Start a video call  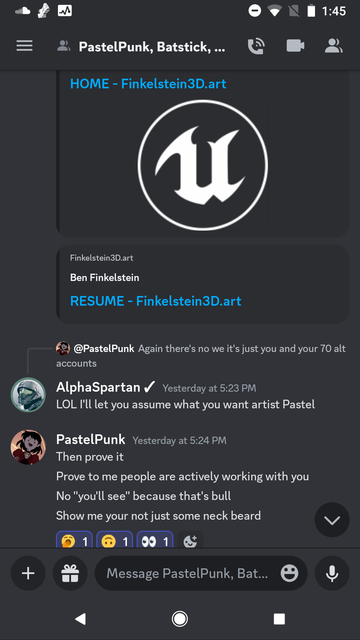295,46
